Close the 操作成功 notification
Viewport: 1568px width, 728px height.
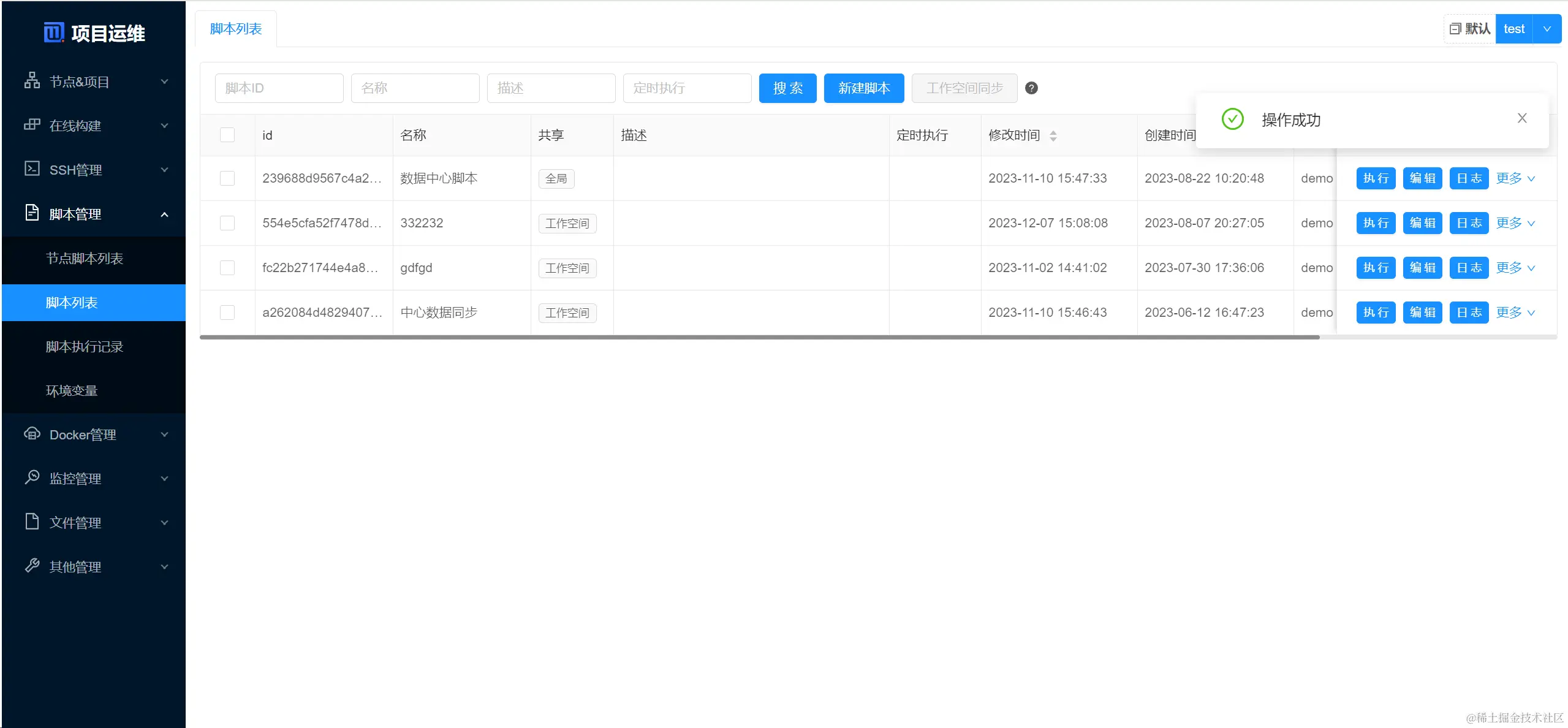tap(1522, 118)
